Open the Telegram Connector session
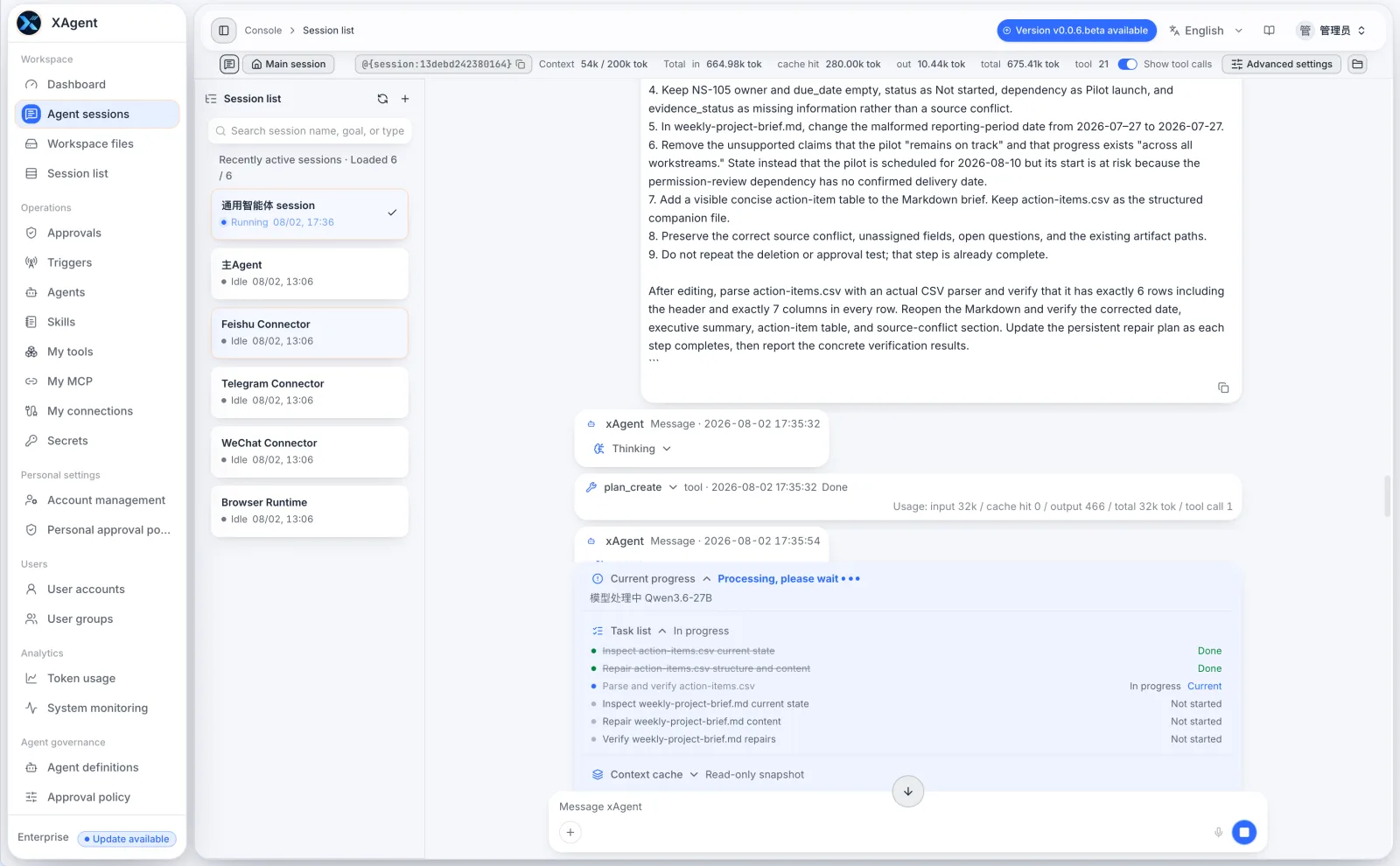Screen dimensions: 1400x866 tap(310, 393)
